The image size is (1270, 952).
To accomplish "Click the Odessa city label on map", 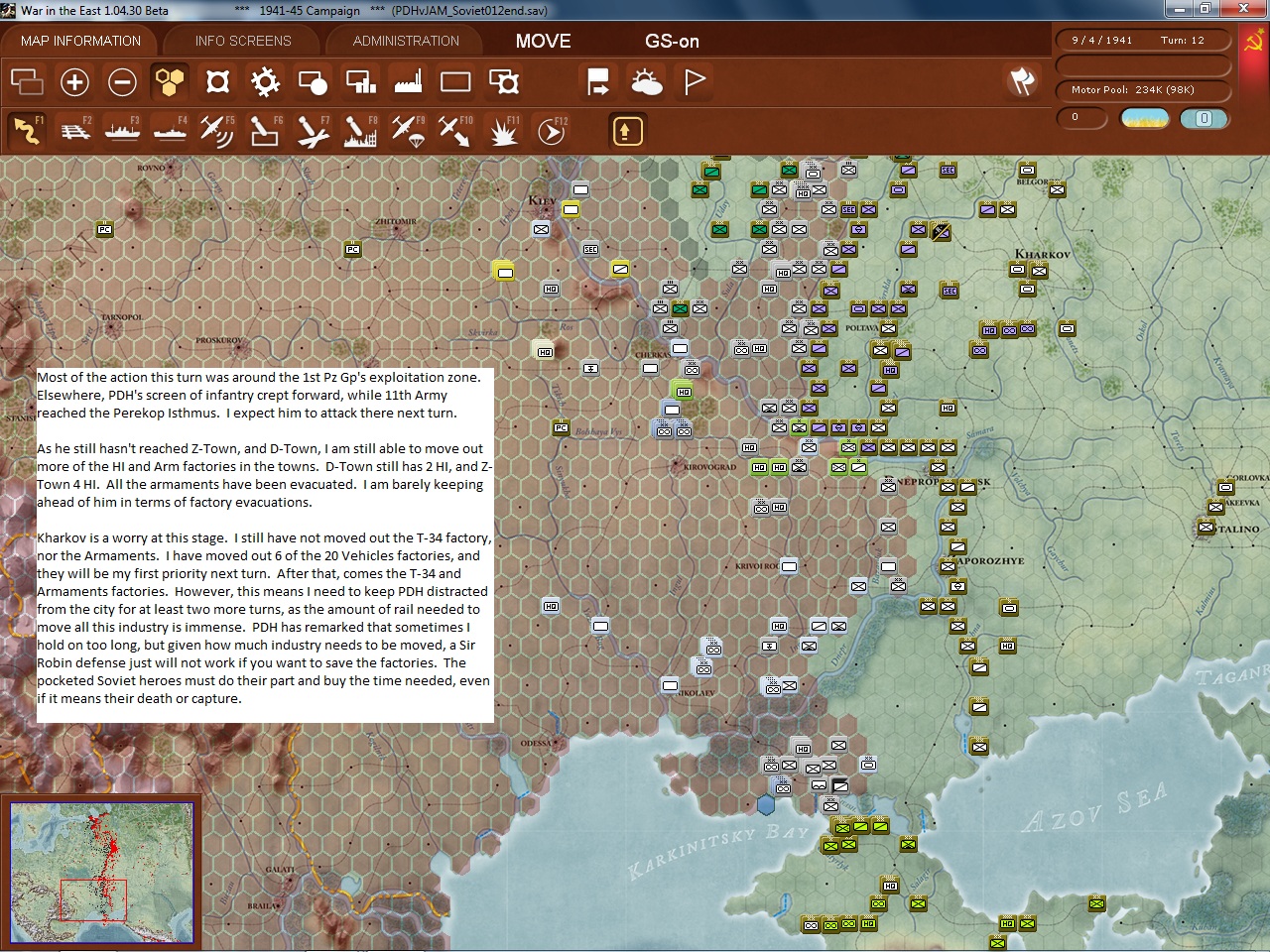I will coord(536,743).
